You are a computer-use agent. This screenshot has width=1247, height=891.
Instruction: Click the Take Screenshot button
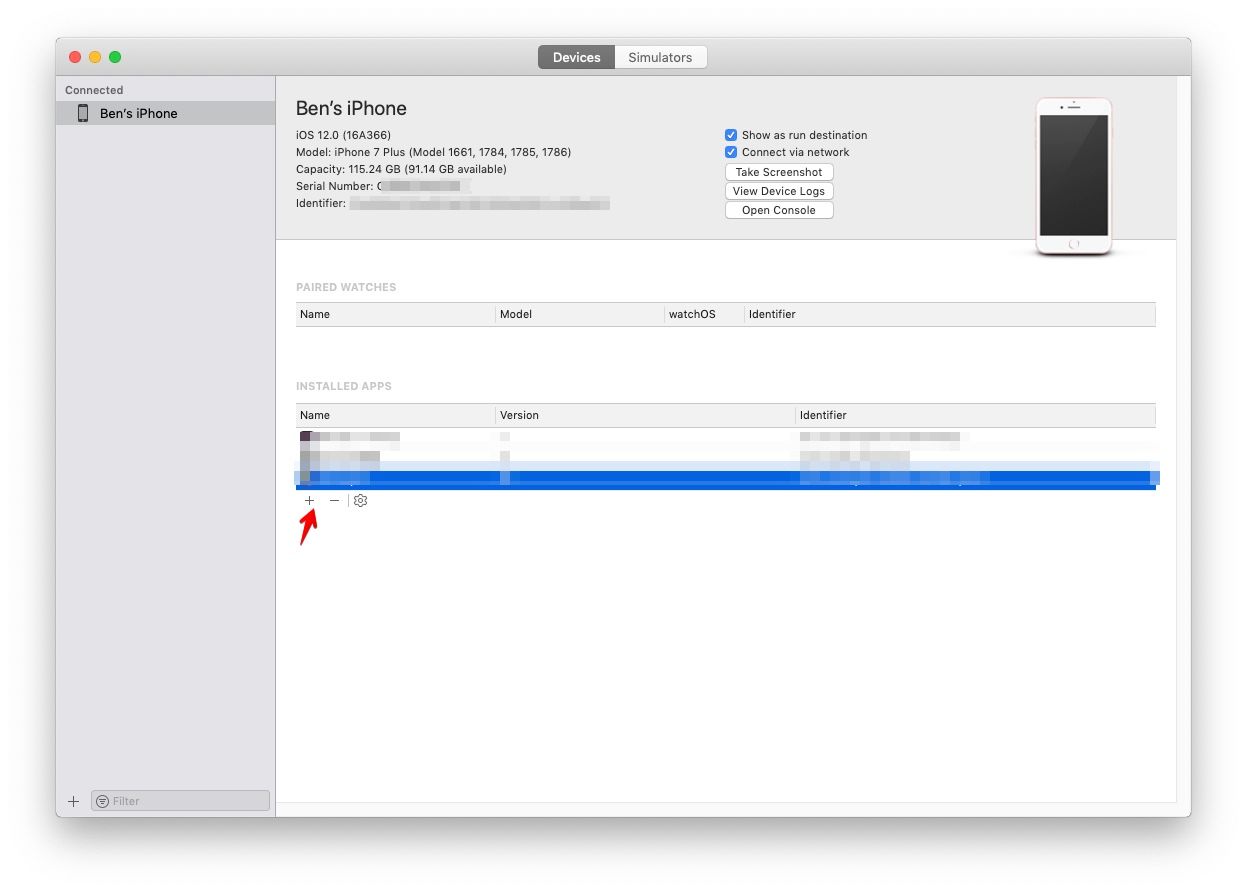(779, 172)
